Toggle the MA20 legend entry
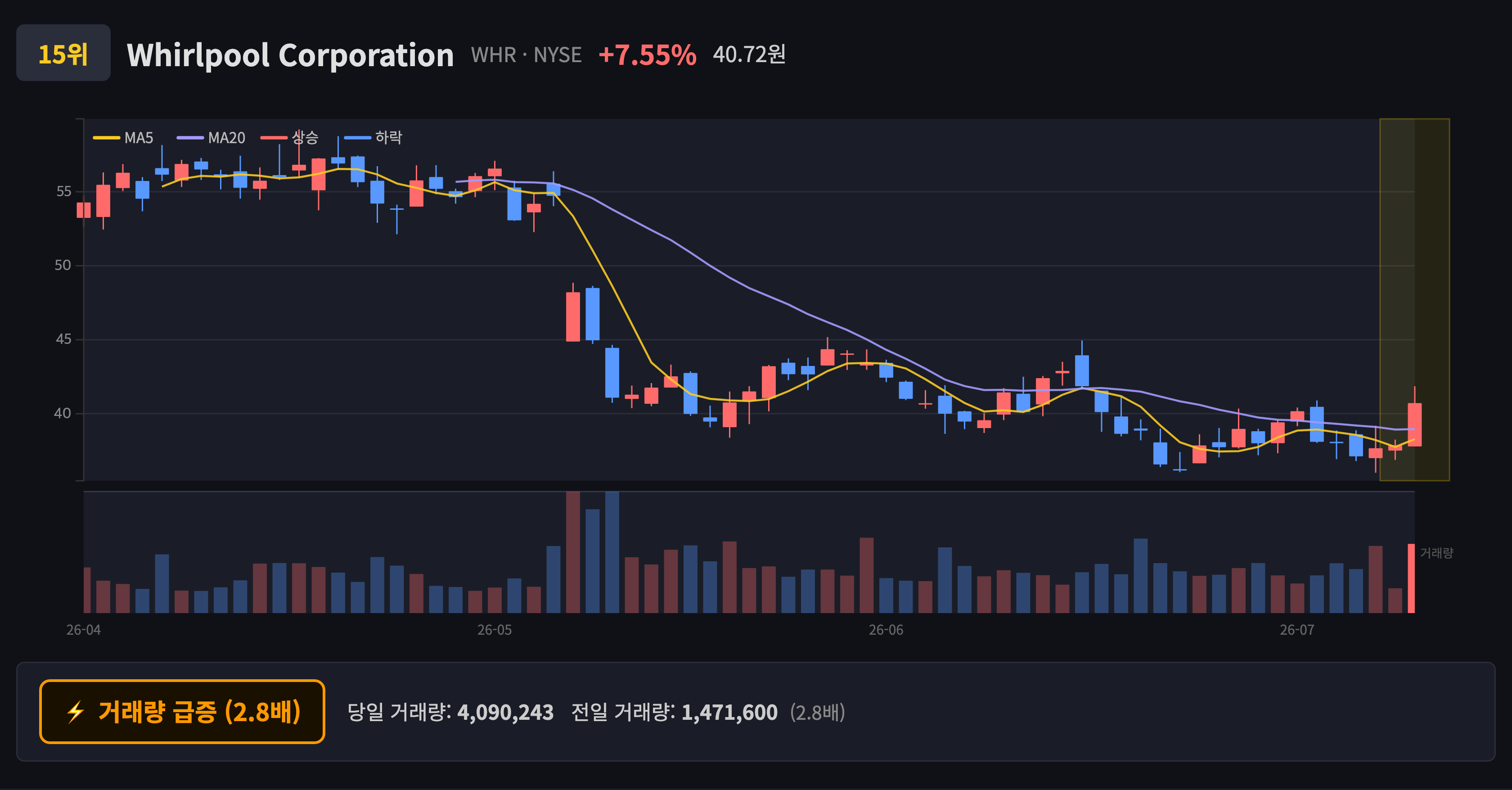1512x790 pixels. [x=211, y=138]
